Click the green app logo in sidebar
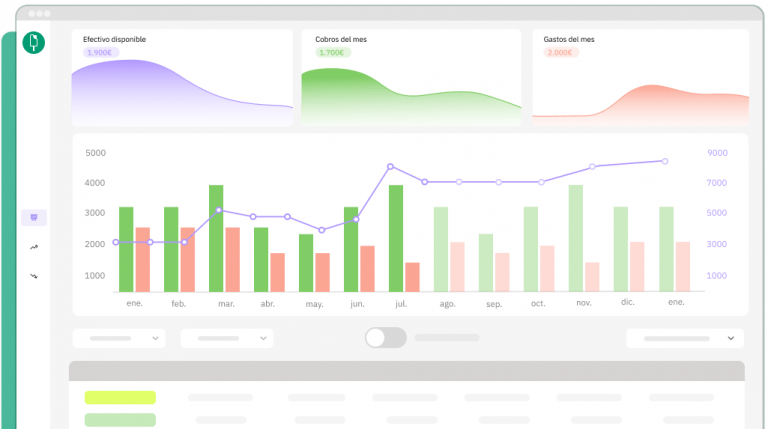The width and height of the screenshot is (768, 429). [35, 42]
